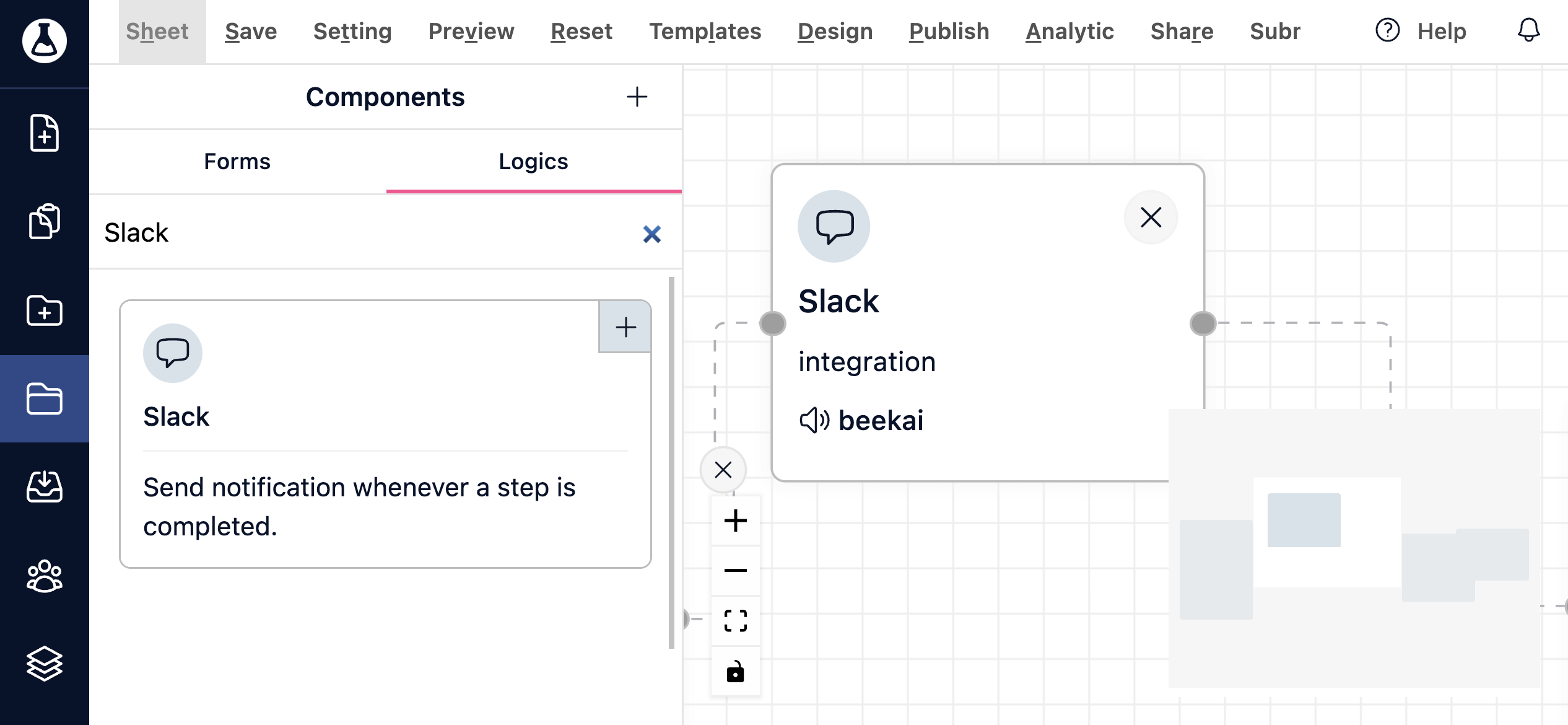
Task: Open the copy documents sidebar icon
Action: [x=45, y=221]
